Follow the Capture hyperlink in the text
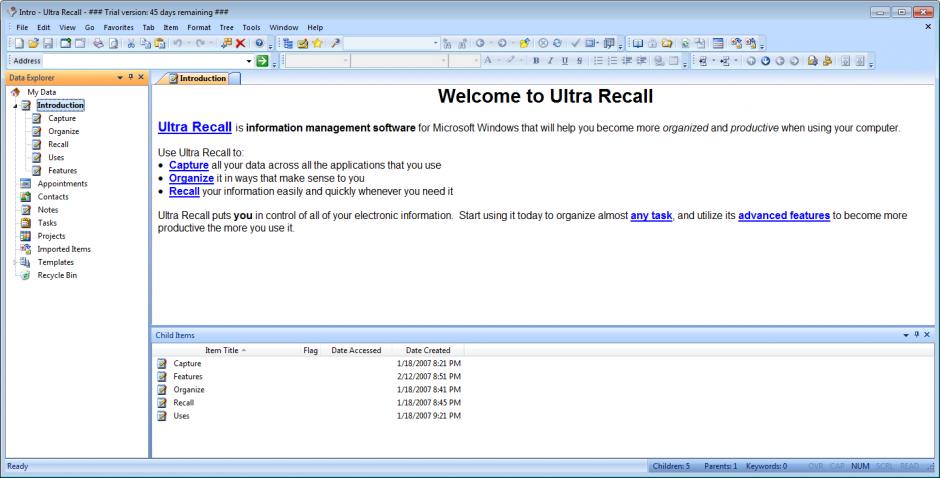The width and height of the screenshot is (940, 478). point(189,165)
